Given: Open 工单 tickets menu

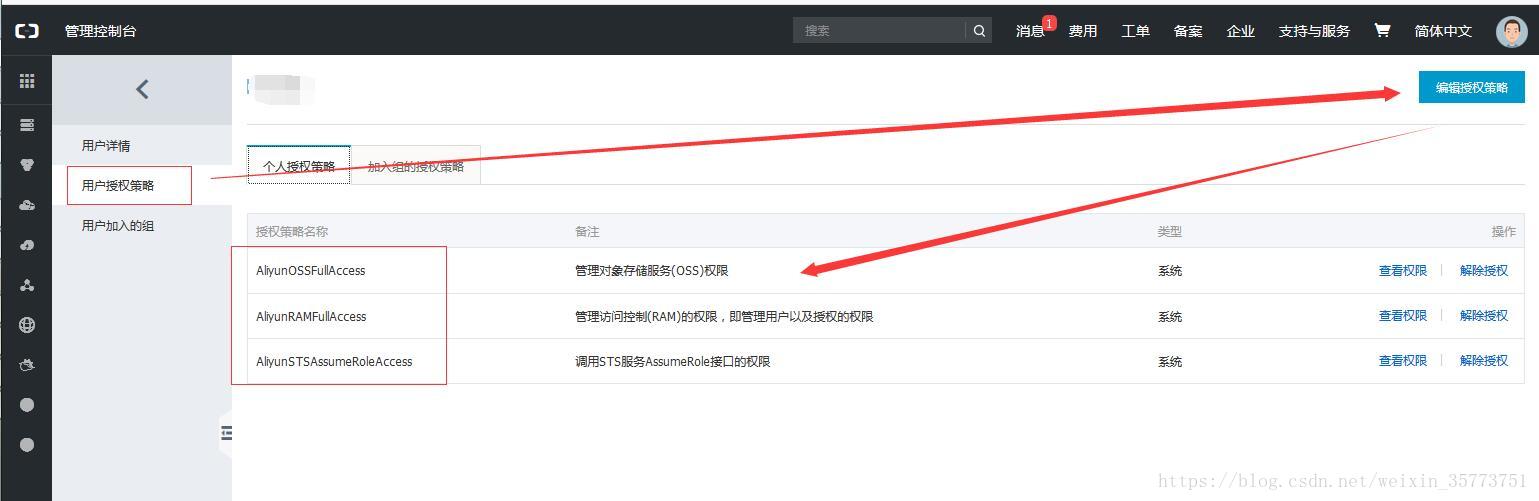Looking at the screenshot, I should tap(1135, 31).
